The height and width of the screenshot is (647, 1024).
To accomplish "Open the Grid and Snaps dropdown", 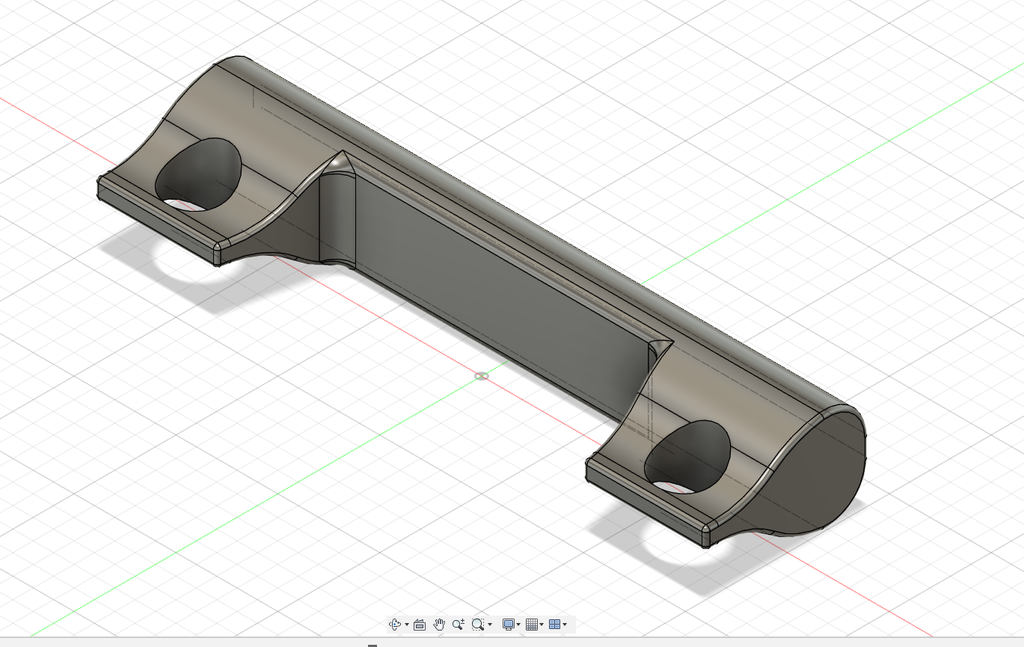I will [541, 624].
